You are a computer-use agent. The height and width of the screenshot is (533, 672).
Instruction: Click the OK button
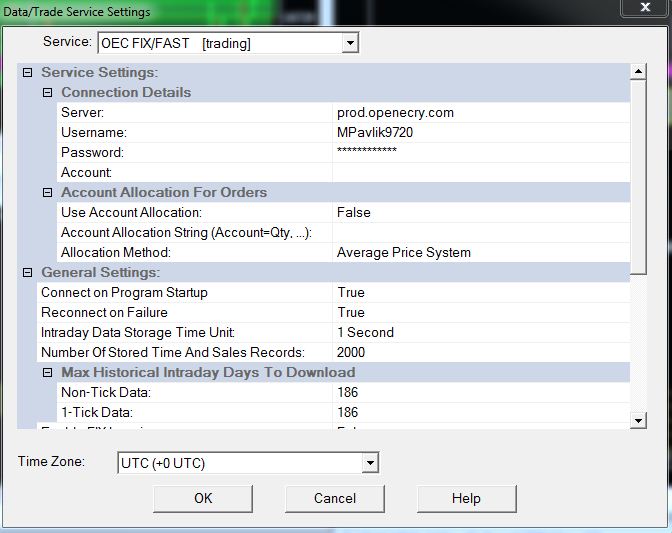203,498
